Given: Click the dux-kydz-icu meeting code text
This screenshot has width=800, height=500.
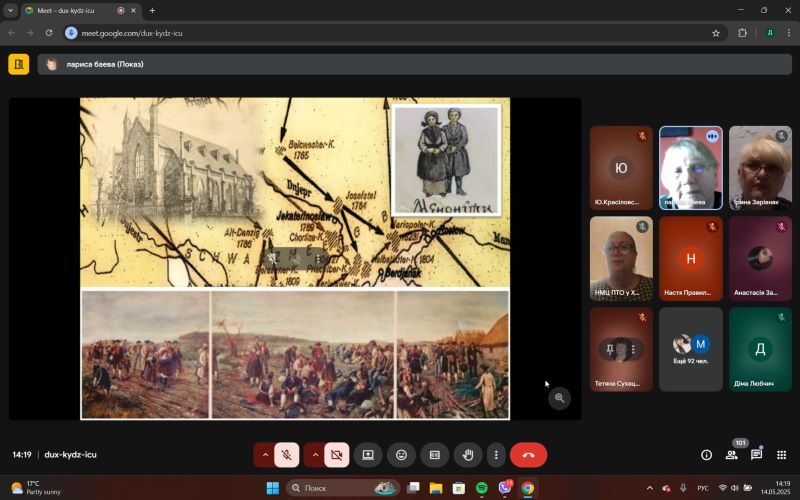Looking at the screenshot, I should [x=70, y=455].
